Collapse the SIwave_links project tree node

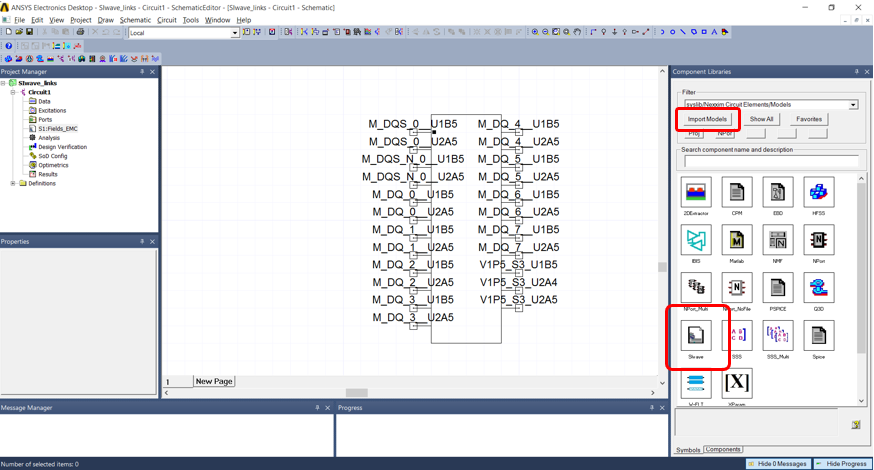coord(3,83)
